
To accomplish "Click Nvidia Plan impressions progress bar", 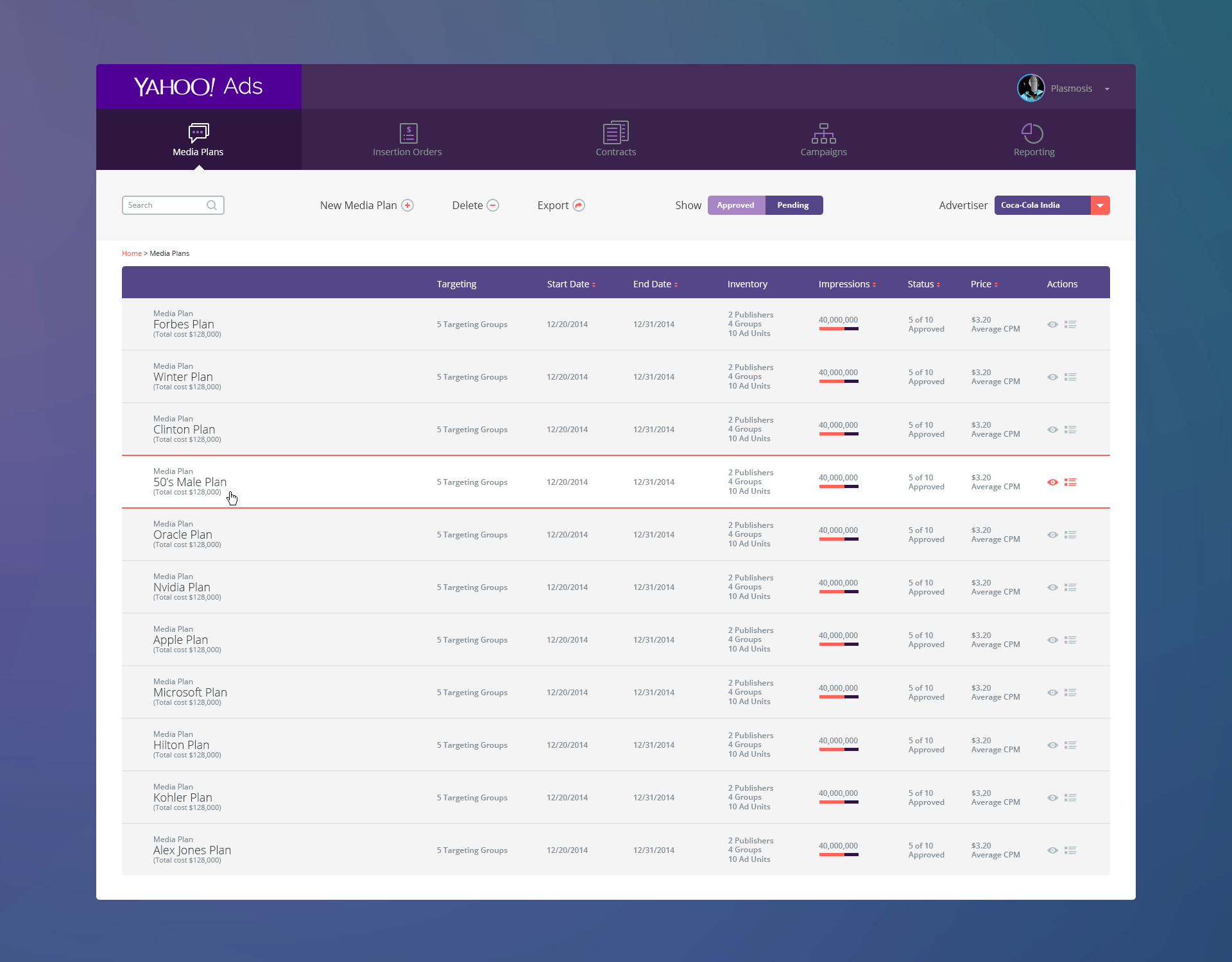I will click(x=838, y=591).
